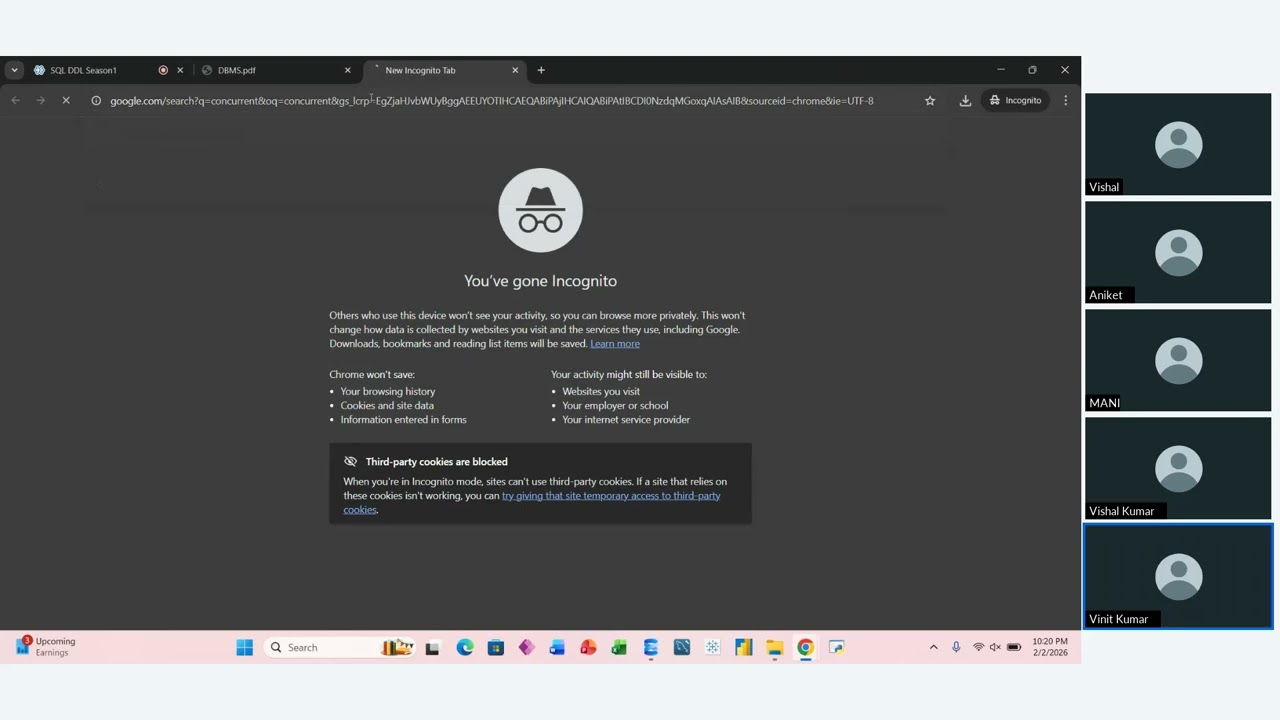Open Task View from taskbar
The height and width of the screenshot is (720, 1280).
pos(432,647)
